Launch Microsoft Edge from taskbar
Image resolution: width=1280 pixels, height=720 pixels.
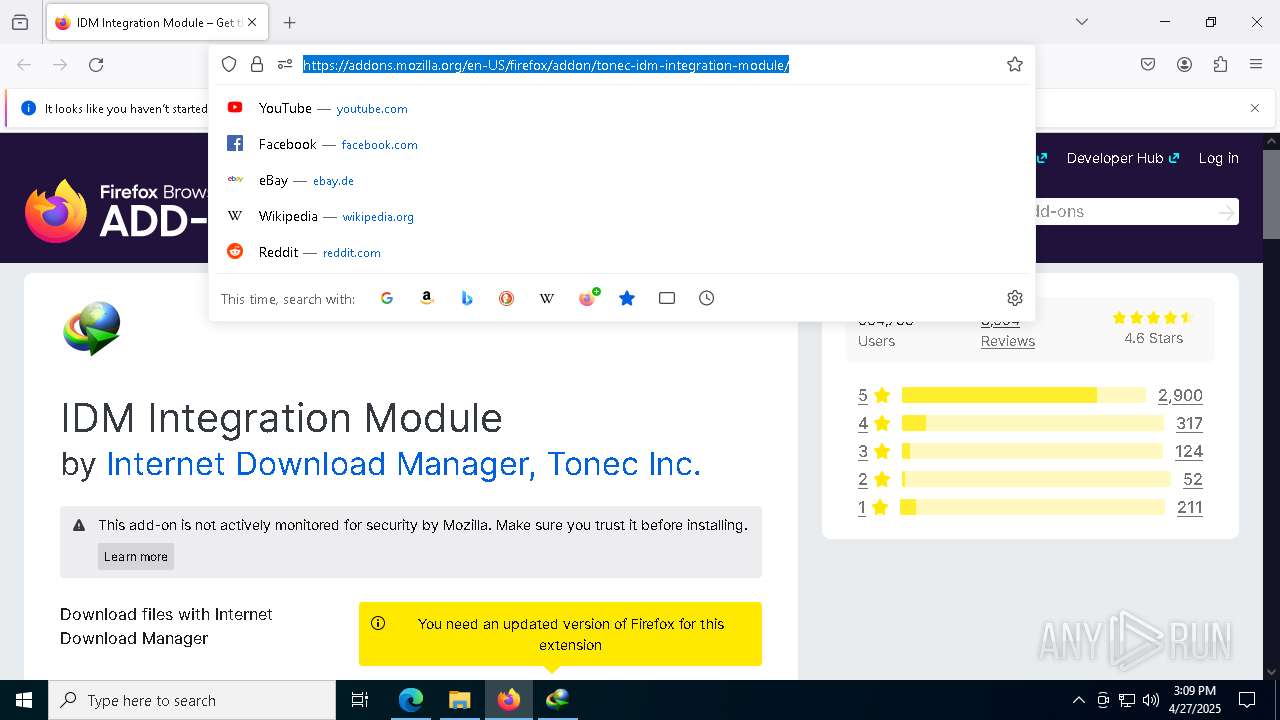pyautogui.click(x=411, y=700)
